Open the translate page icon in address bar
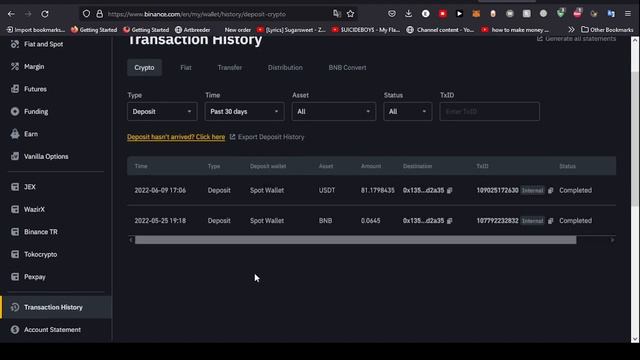 pyautogui.click(x=337, y=14)
